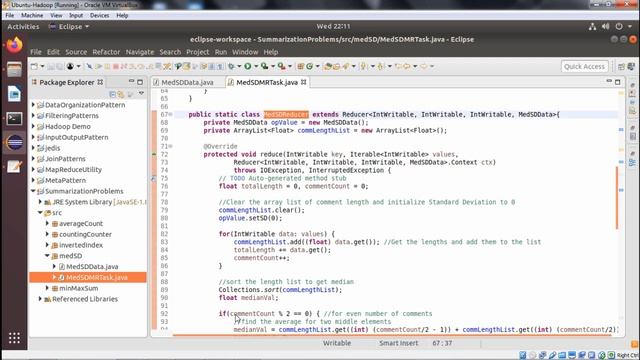Open Firefox from the Ubuntu dock
Image resolution: width=640 pixels, height=360 pixels.
[x=14, y=45]
